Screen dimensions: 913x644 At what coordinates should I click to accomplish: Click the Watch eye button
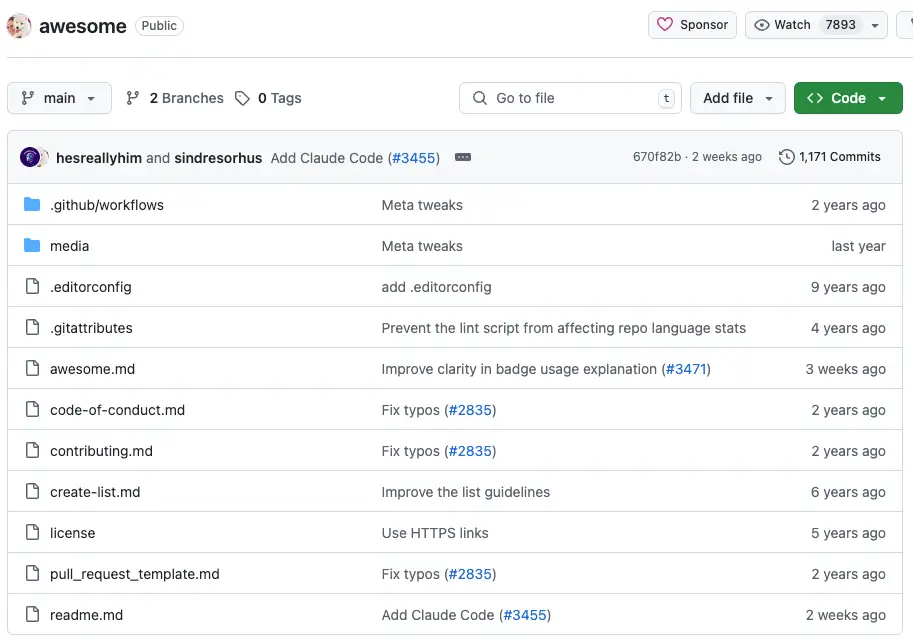tap(782, 25)
